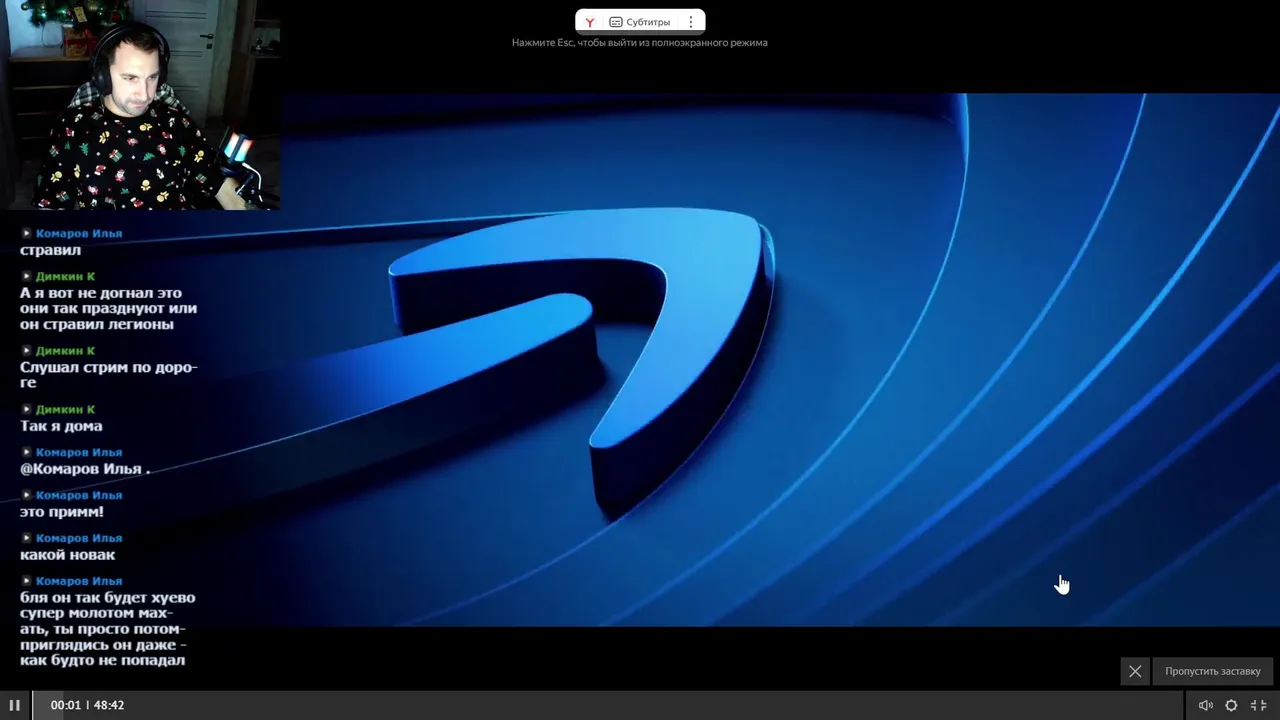Mute the video with speaker icon
This screenshot has width=1280, height=720.
tap(1205, 705)
